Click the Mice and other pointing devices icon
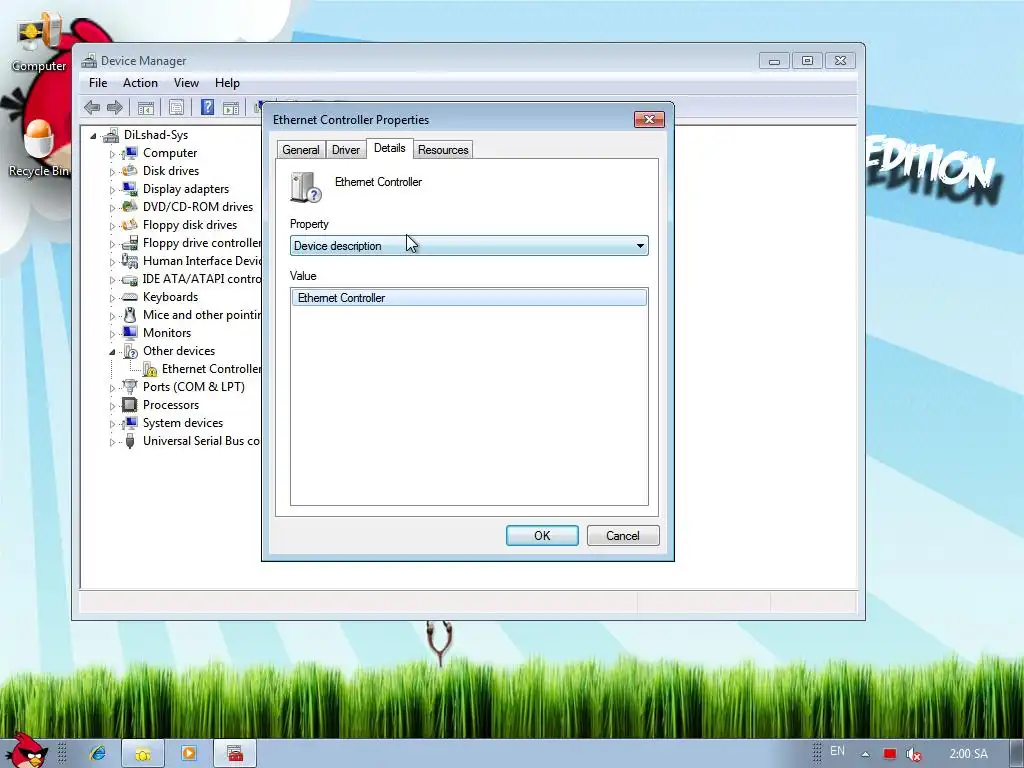The image size is (1024, 768). coord(130,315)
